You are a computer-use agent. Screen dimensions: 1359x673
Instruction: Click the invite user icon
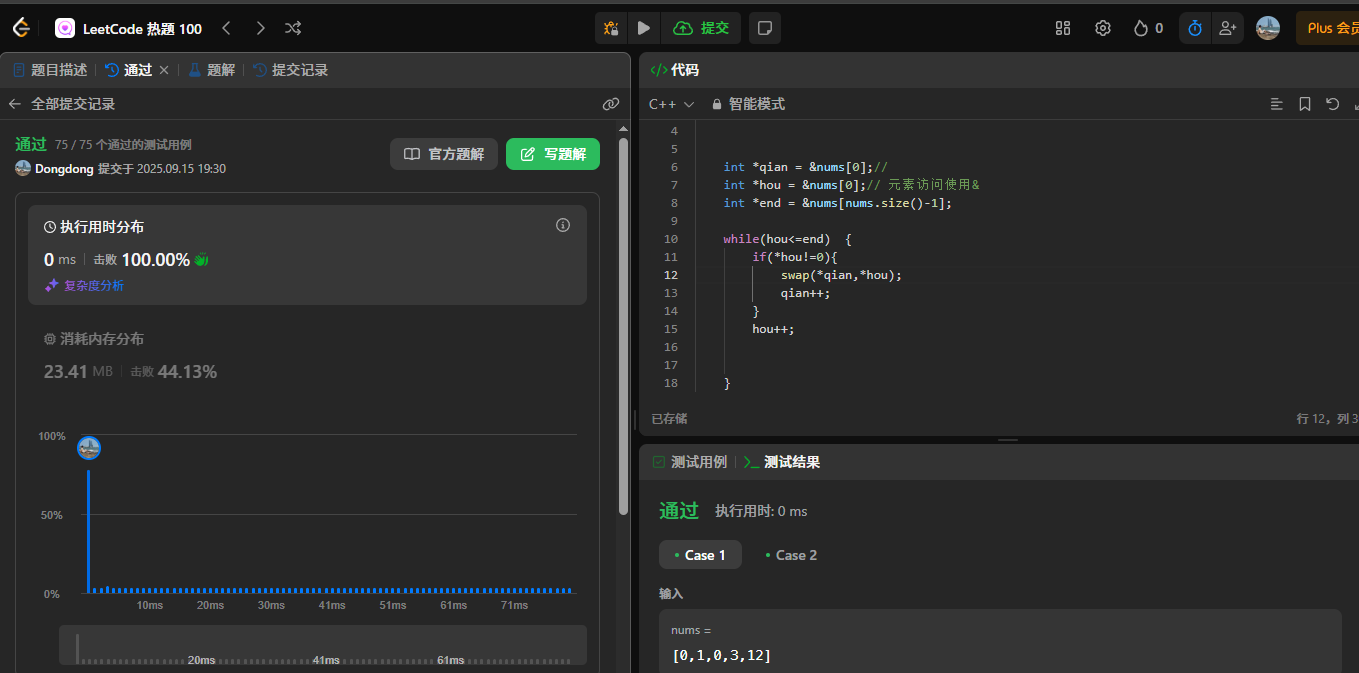(x=1227, y=28)
